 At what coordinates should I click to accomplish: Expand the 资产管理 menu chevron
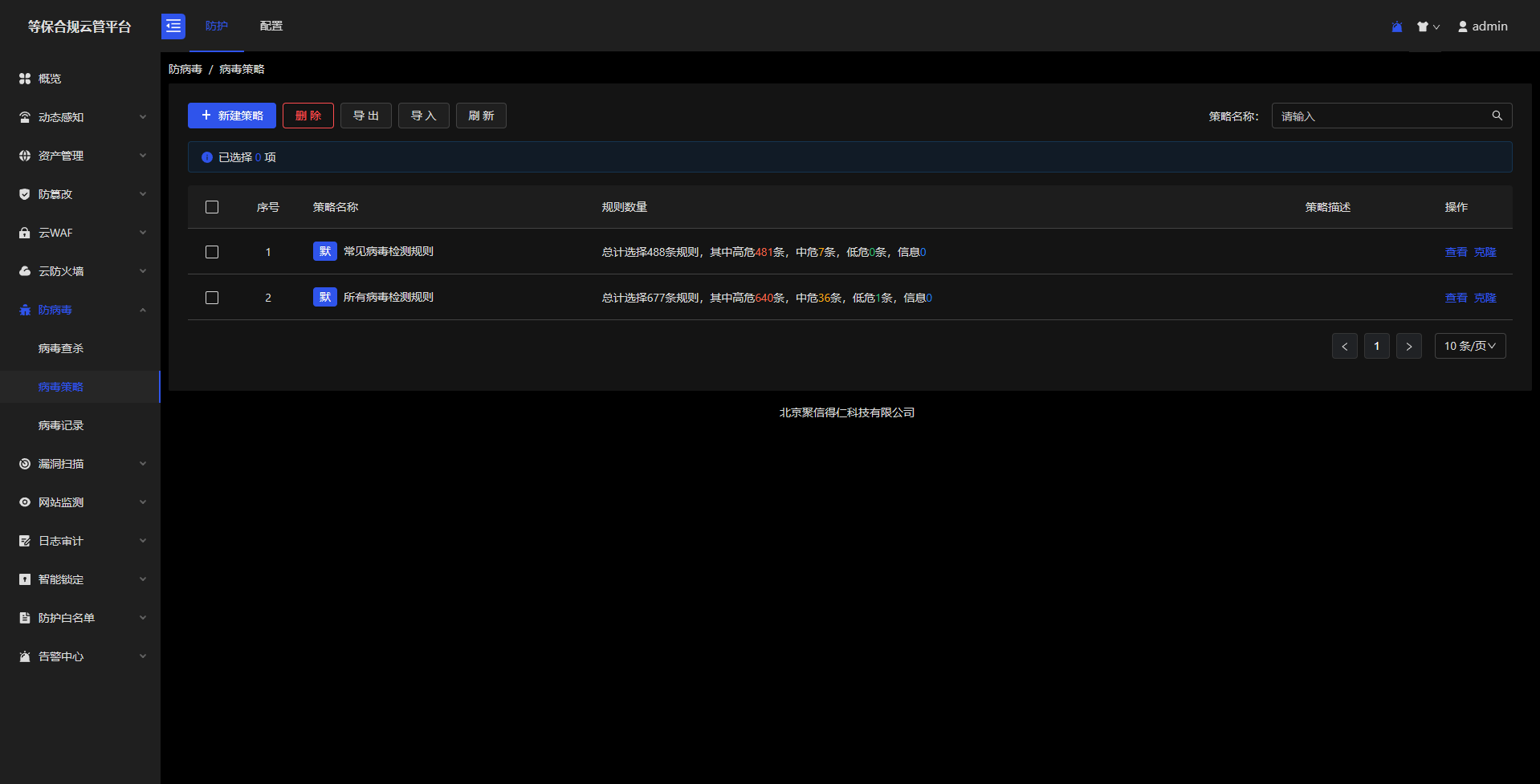[143, 156]
